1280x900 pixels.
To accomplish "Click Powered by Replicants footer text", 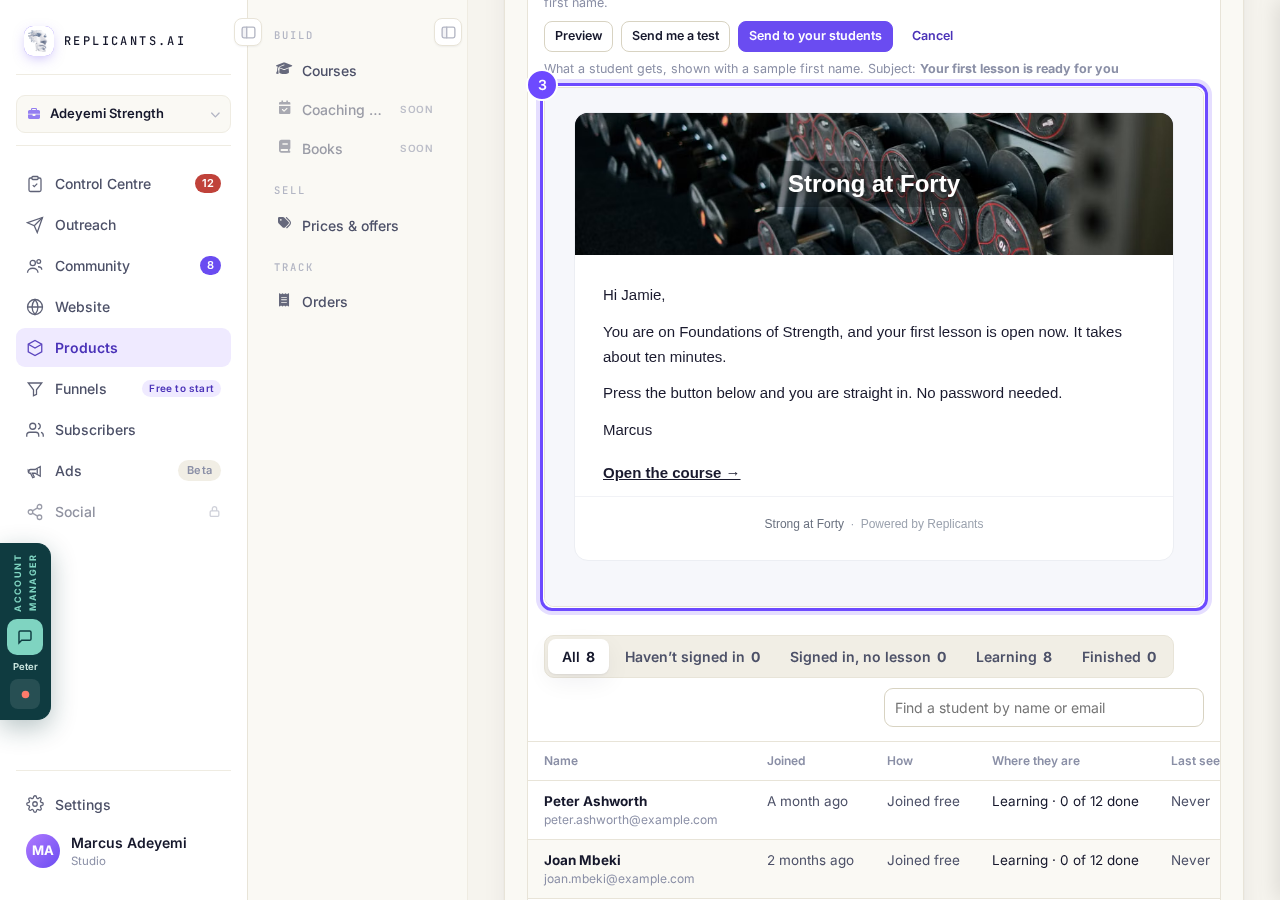I will [x=921, y=524].
